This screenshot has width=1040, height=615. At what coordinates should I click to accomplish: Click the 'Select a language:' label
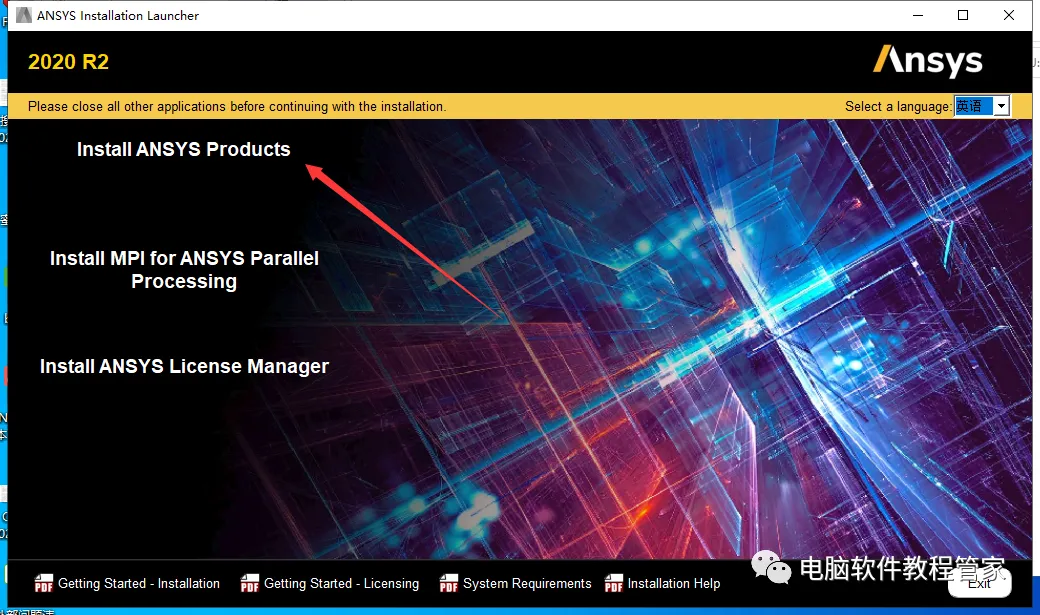898,106
